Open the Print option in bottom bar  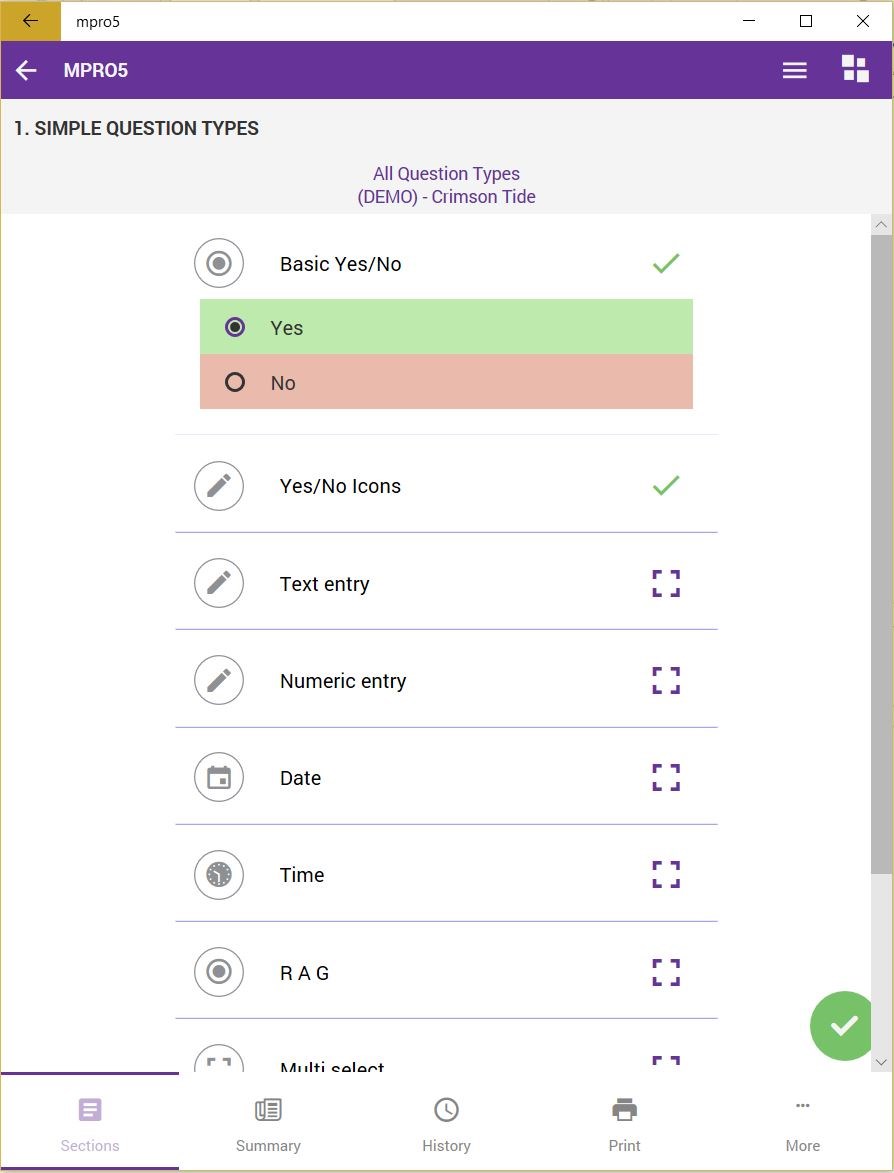[625, 1124]
